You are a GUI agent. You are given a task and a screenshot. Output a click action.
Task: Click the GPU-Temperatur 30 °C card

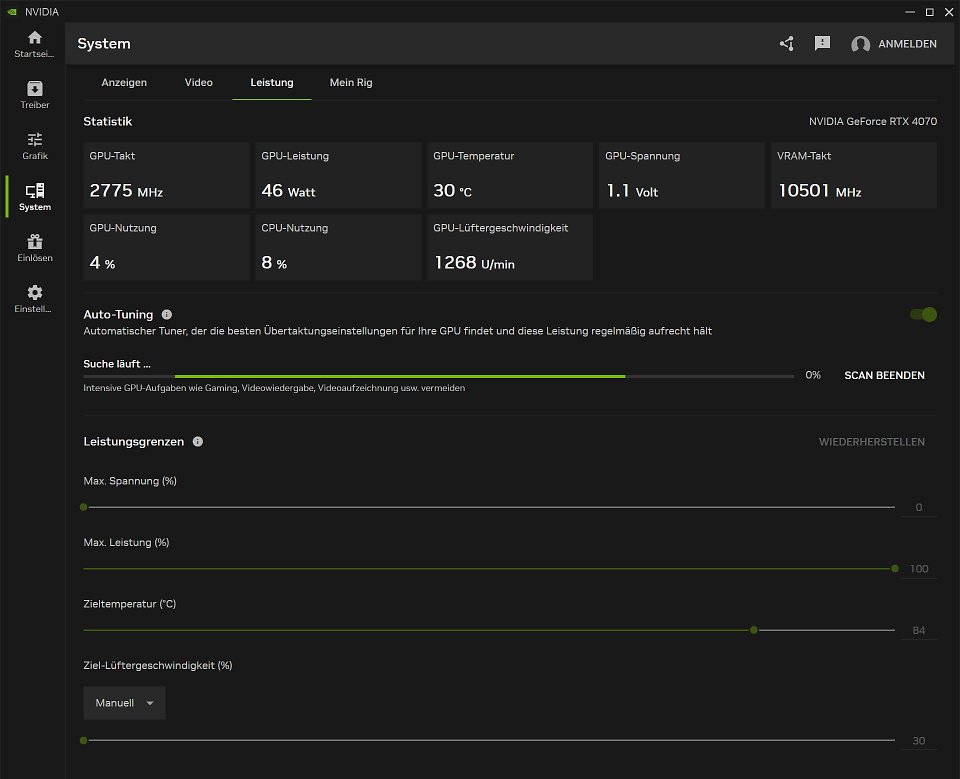point(511,175)
